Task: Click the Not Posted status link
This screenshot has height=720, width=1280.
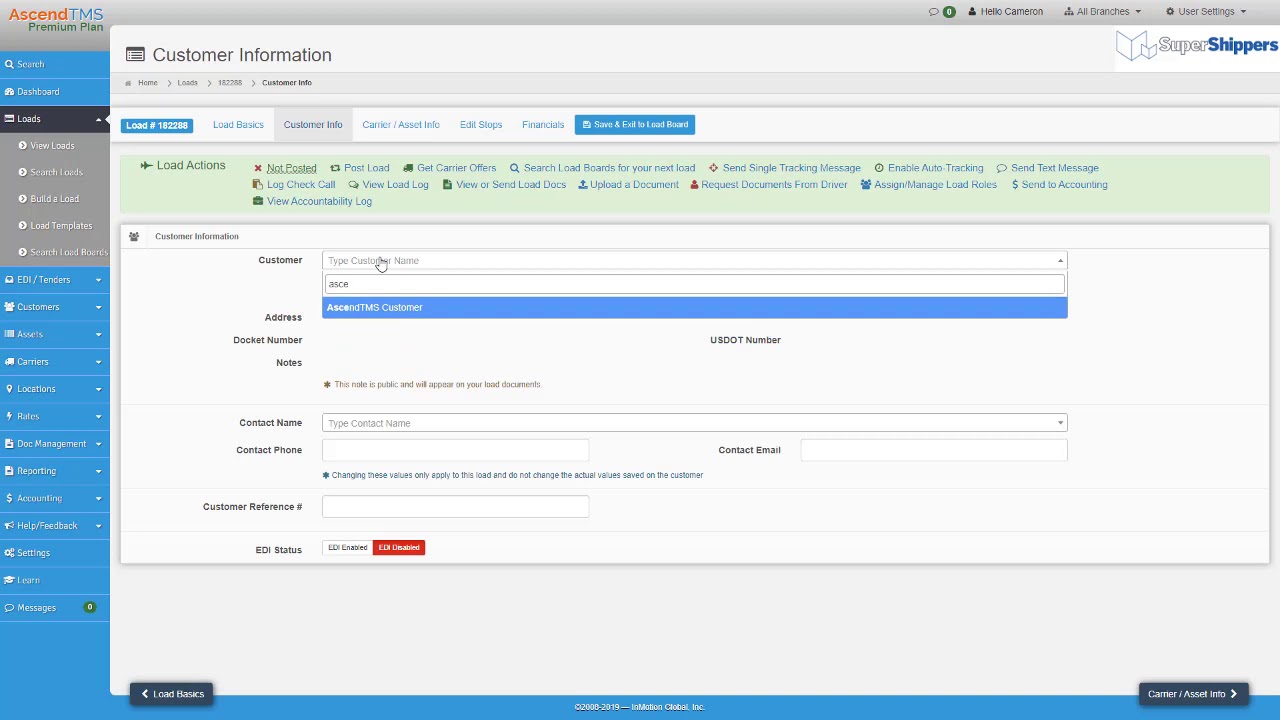Action: tap(291, 168)
